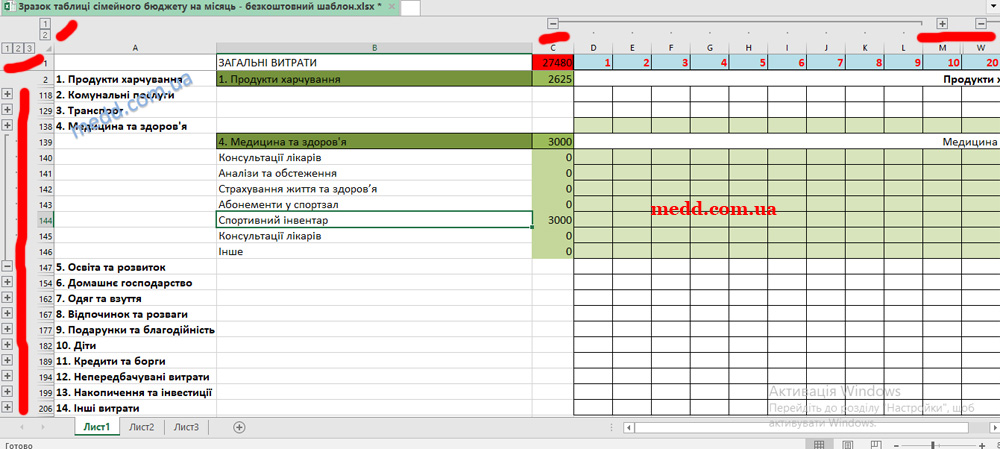Screen dimensions: 1000x449
Task: Expand column group with plus above column M
Action: [942, 24]
